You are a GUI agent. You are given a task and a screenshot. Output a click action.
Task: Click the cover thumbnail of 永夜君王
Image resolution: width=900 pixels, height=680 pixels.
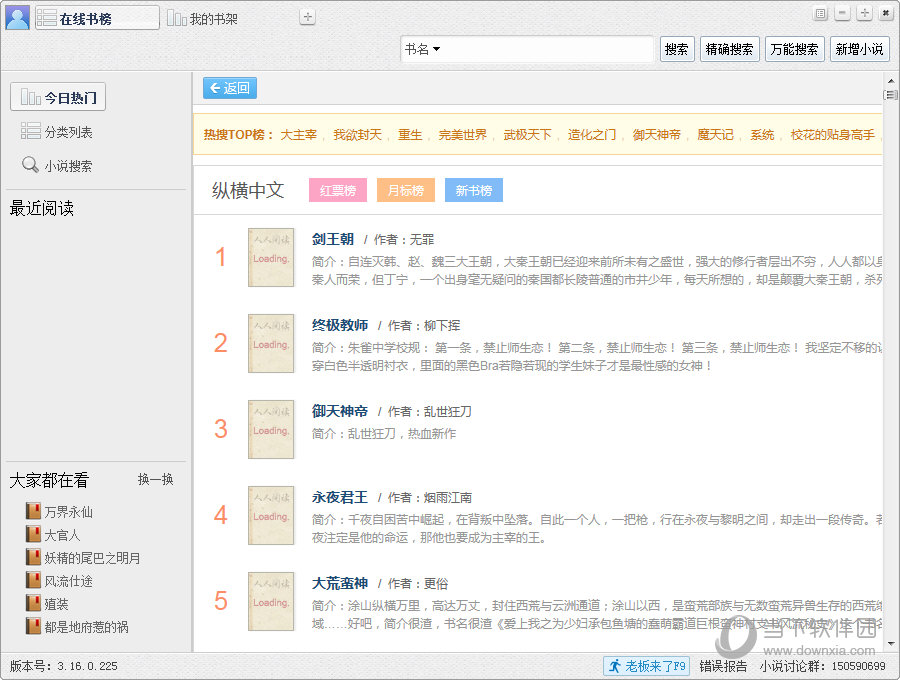[x=271, y=516]
